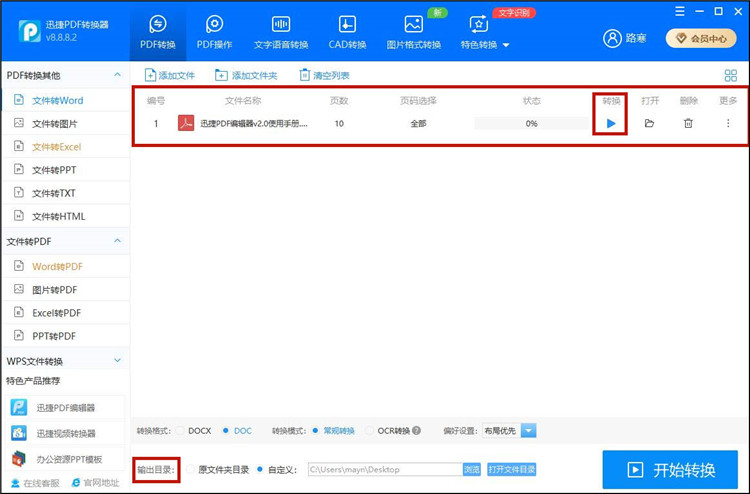Collapse the 文件转PDF section
This screenshot has width=750, height=494.
point(117,241)
